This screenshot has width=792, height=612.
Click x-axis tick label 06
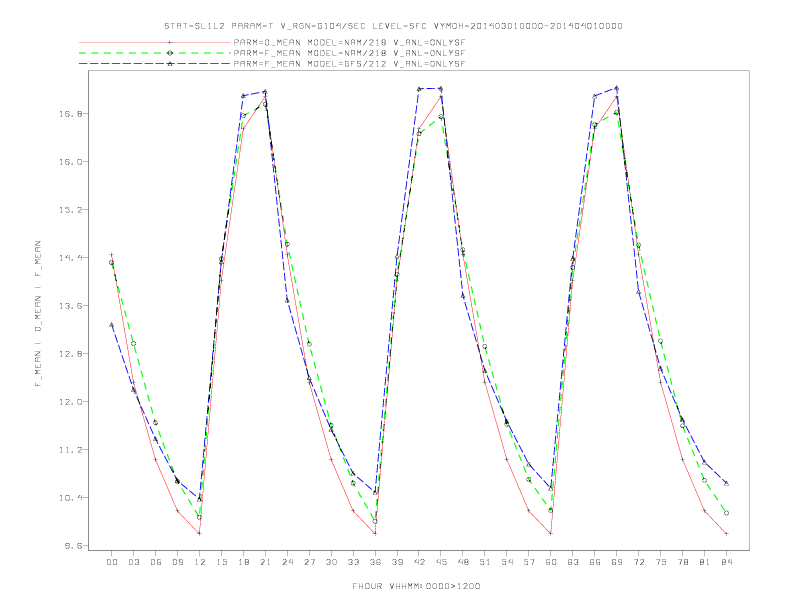[156, 562]
